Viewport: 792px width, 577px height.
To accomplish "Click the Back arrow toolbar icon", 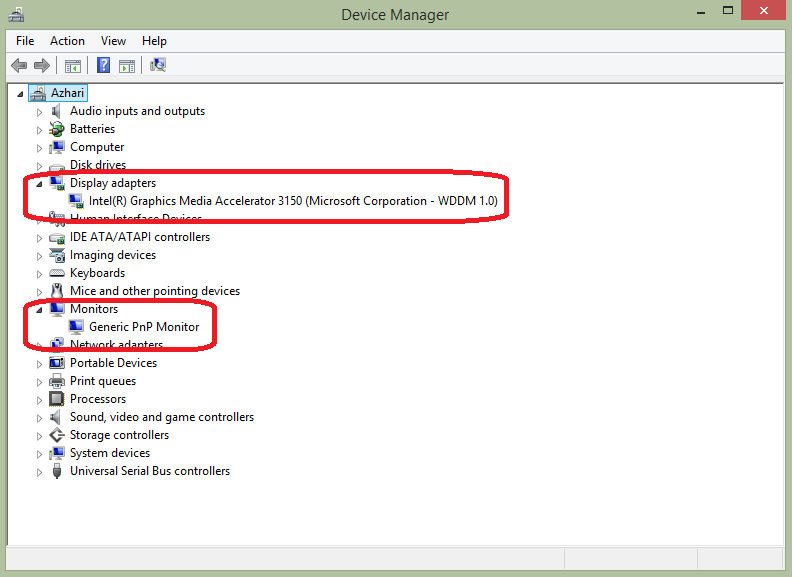I will pyautogui.click(x=19, y=65).
